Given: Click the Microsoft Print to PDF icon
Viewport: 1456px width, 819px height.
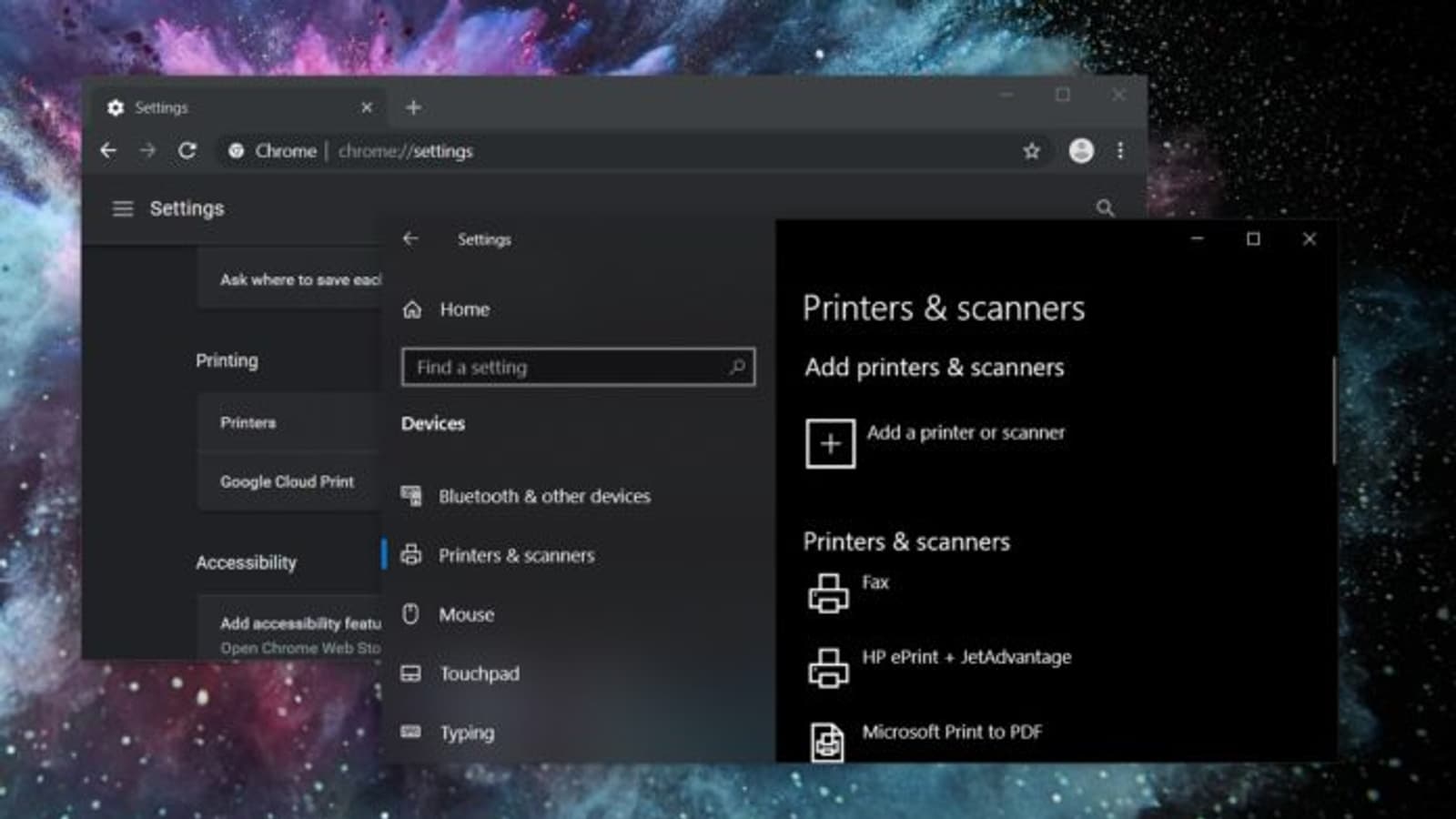Looking at the screenshot, I should (x=827, y=742).
